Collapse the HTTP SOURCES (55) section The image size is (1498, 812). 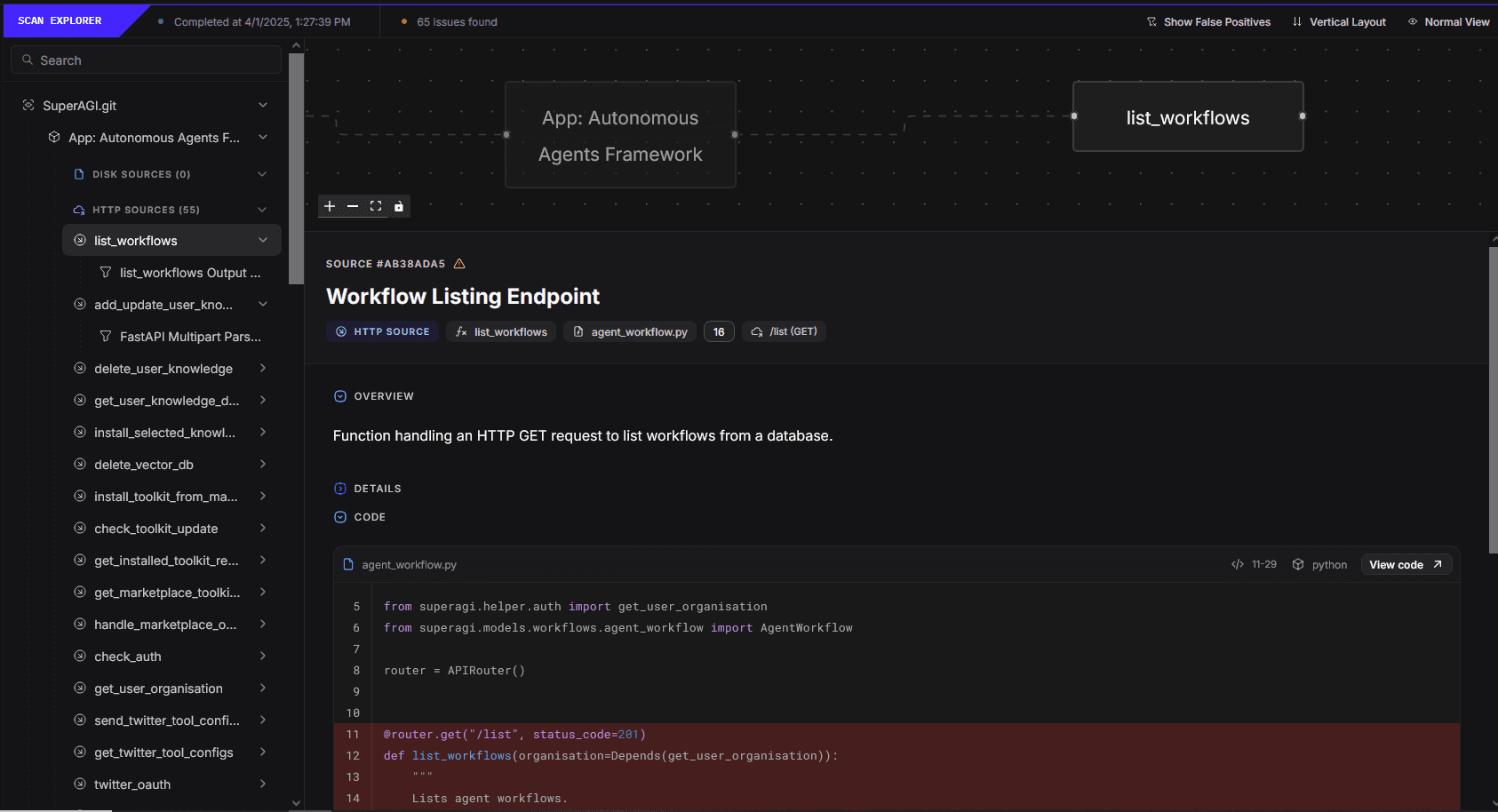click(262, 209)
